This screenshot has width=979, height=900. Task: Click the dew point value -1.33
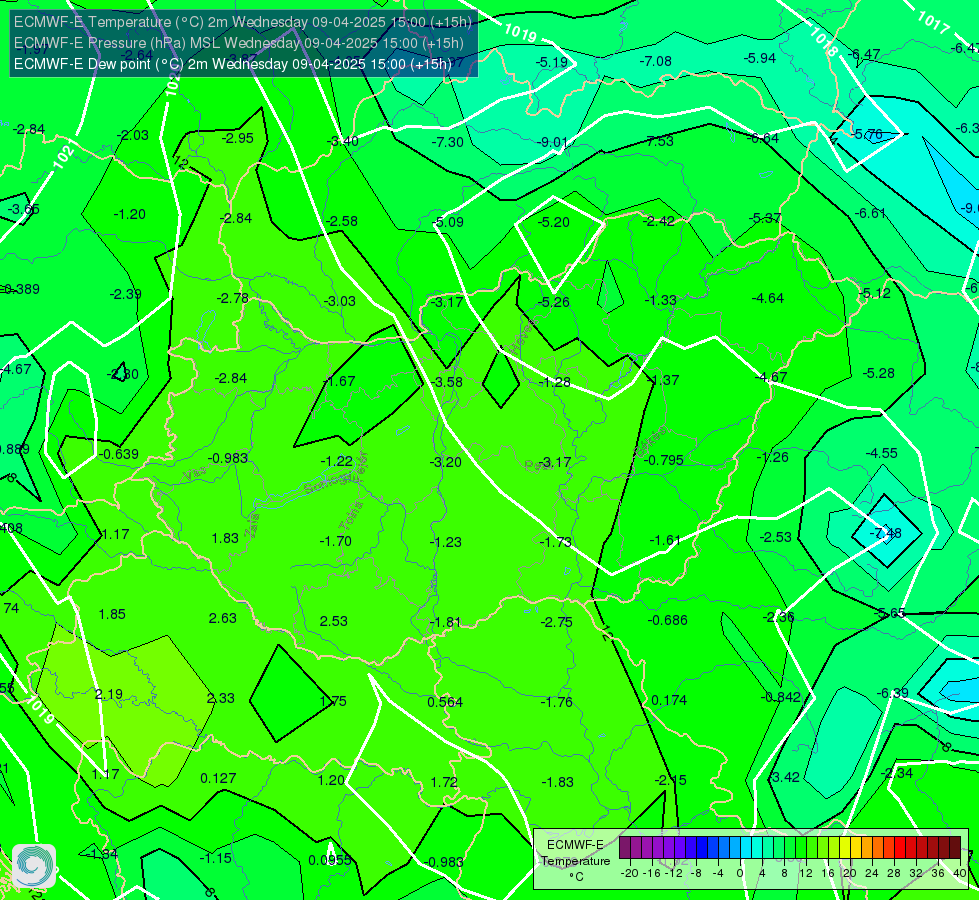[x=661, y=300]
